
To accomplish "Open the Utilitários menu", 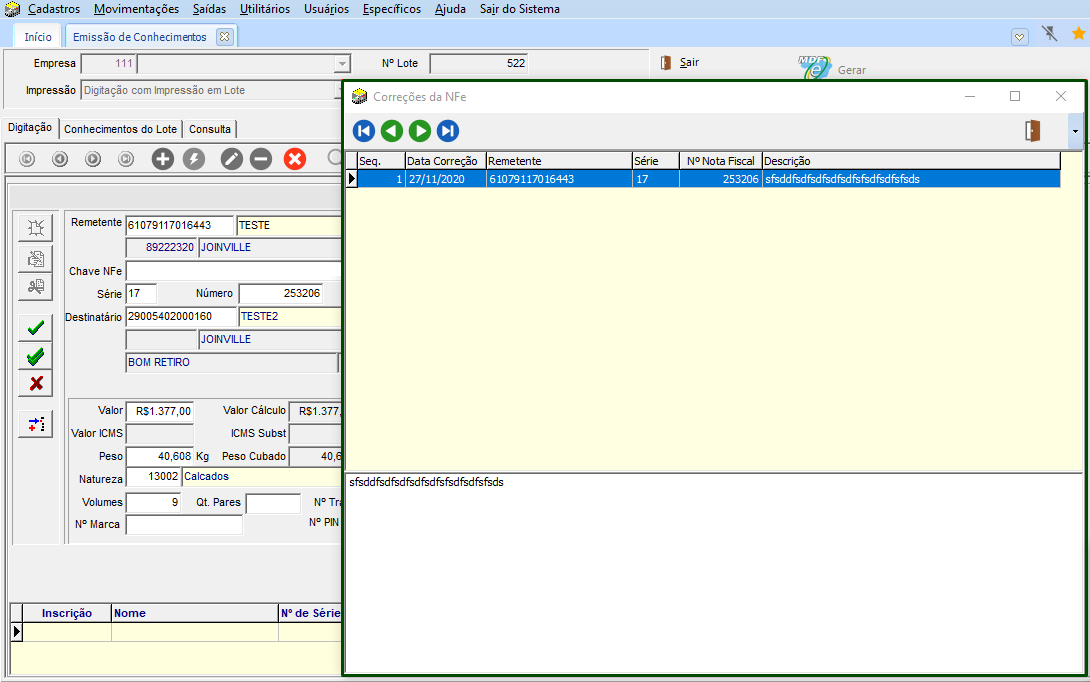I will [265, 9].
